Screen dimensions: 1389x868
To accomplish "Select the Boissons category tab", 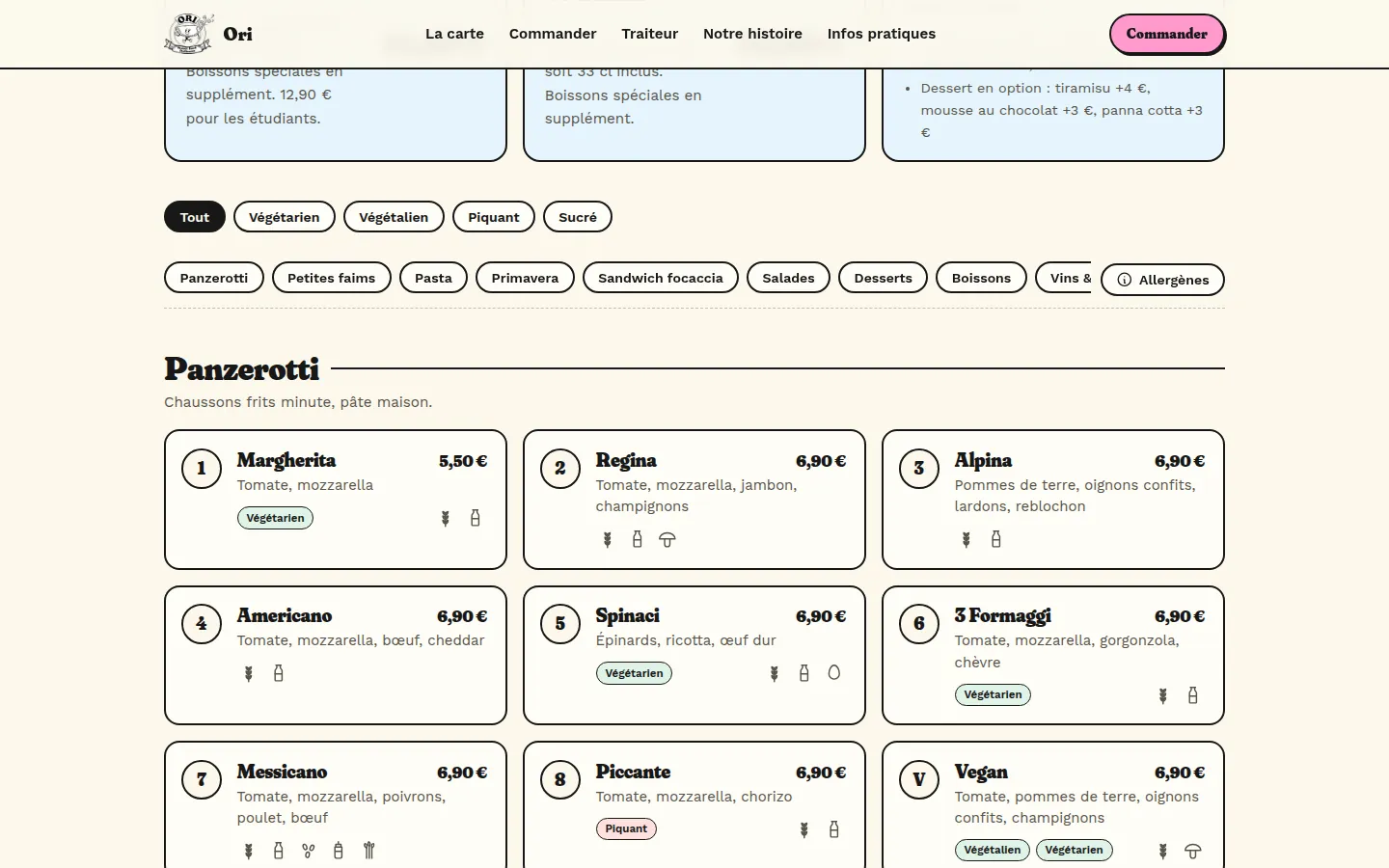I will point(981,278).
